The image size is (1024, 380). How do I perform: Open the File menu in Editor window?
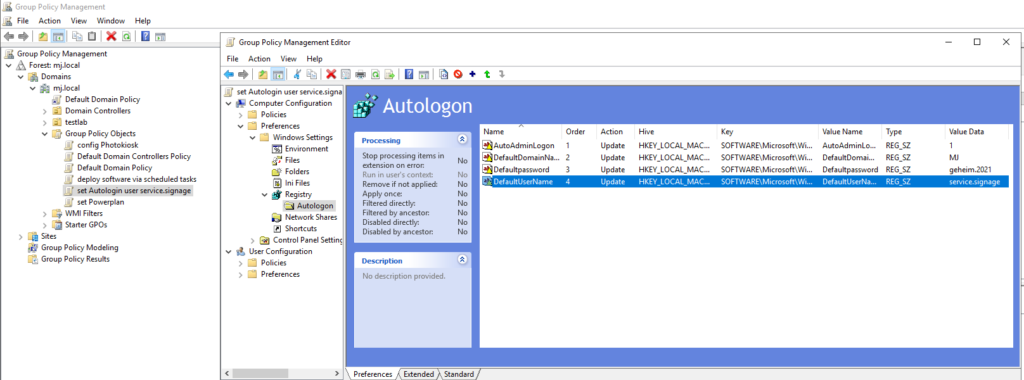click(x=232, y=59)
